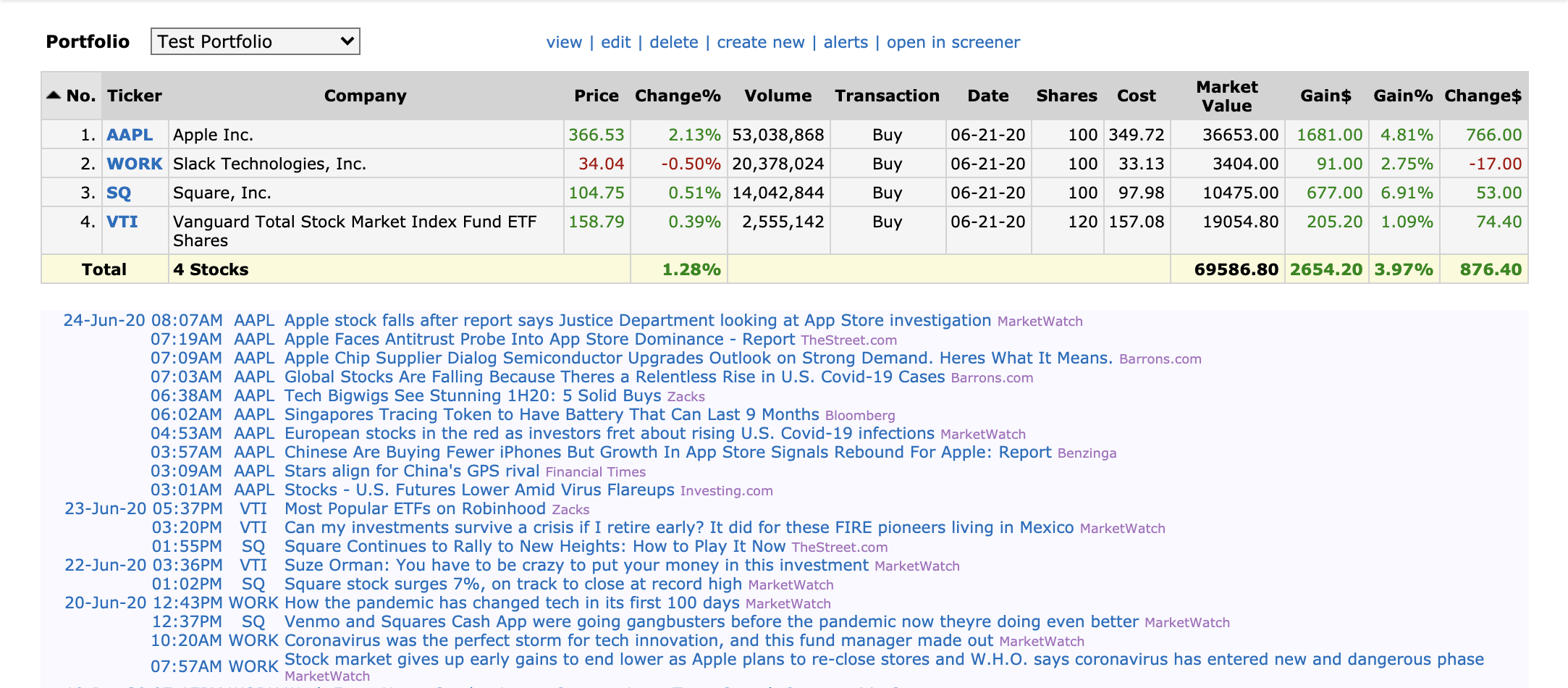The height and width of the screenshot is (688, 1568).
Task: Open Apple stock falls Justice Department headline
Action: (x=638, y=320)
